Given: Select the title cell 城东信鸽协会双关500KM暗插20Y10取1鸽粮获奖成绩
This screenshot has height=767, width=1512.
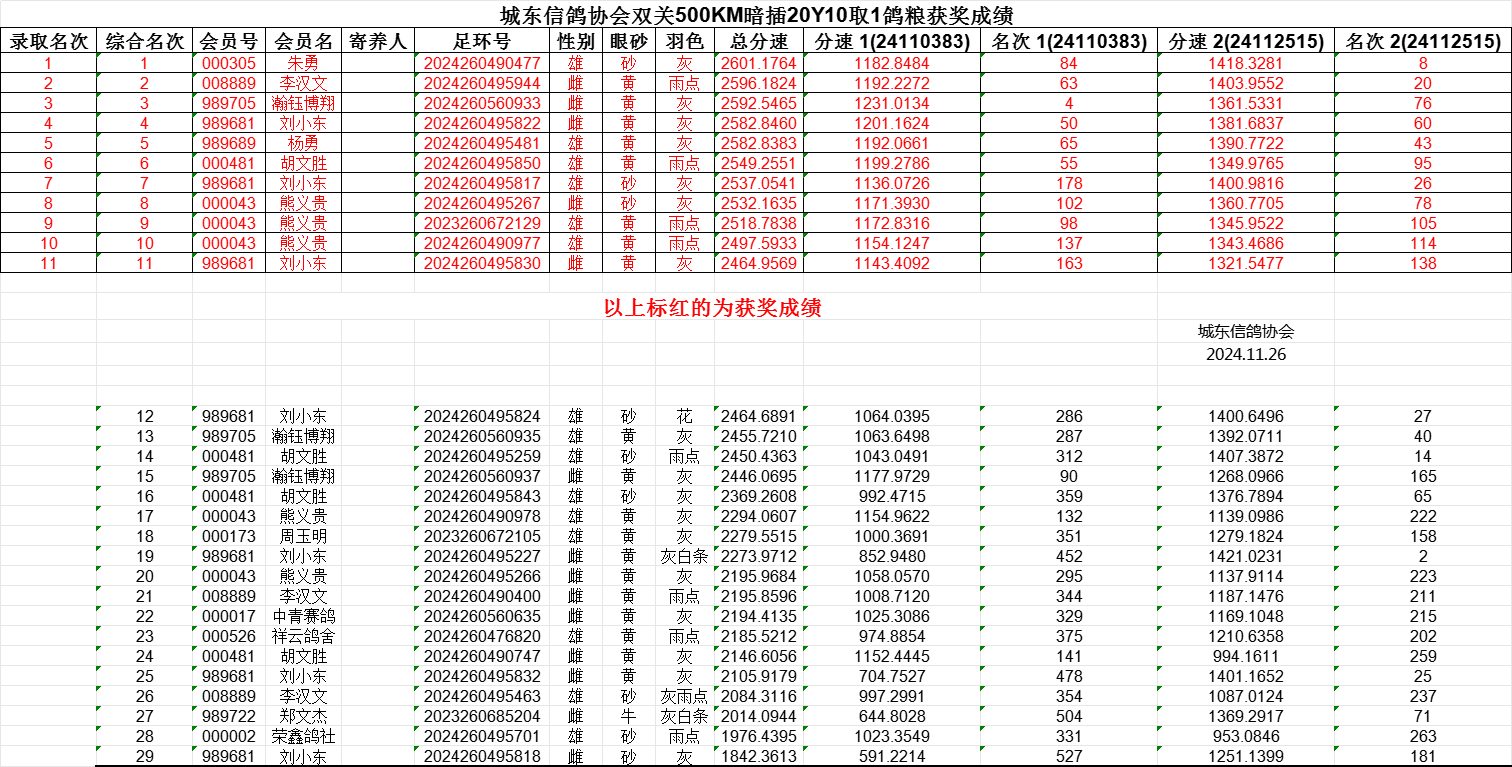Looking at the screenshot, I should (x=756, y=16).
